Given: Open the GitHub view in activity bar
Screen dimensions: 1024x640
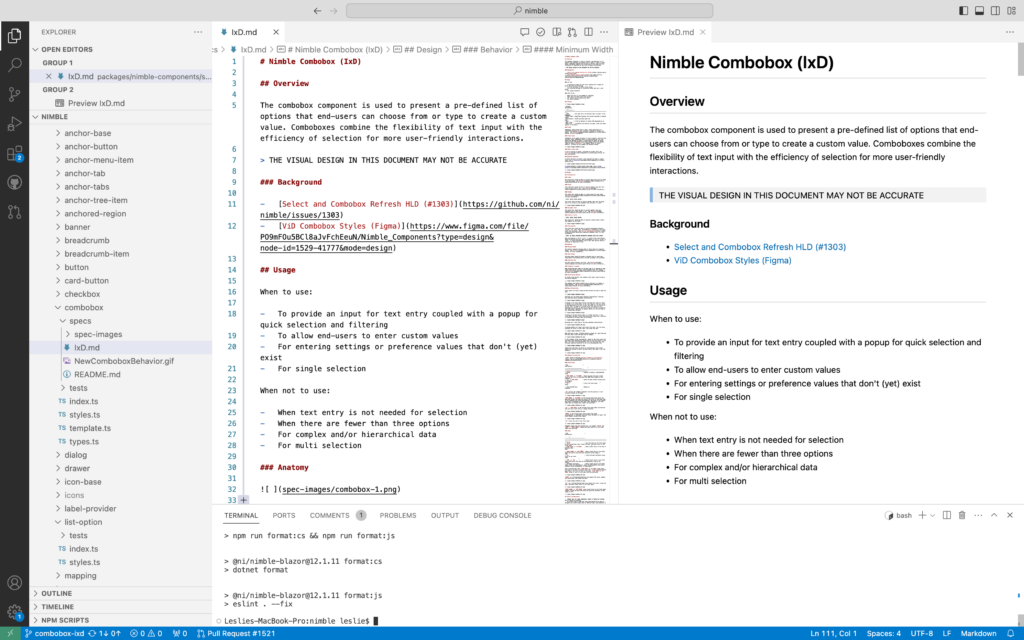Looking at the screenshot, I should [14, 183].
